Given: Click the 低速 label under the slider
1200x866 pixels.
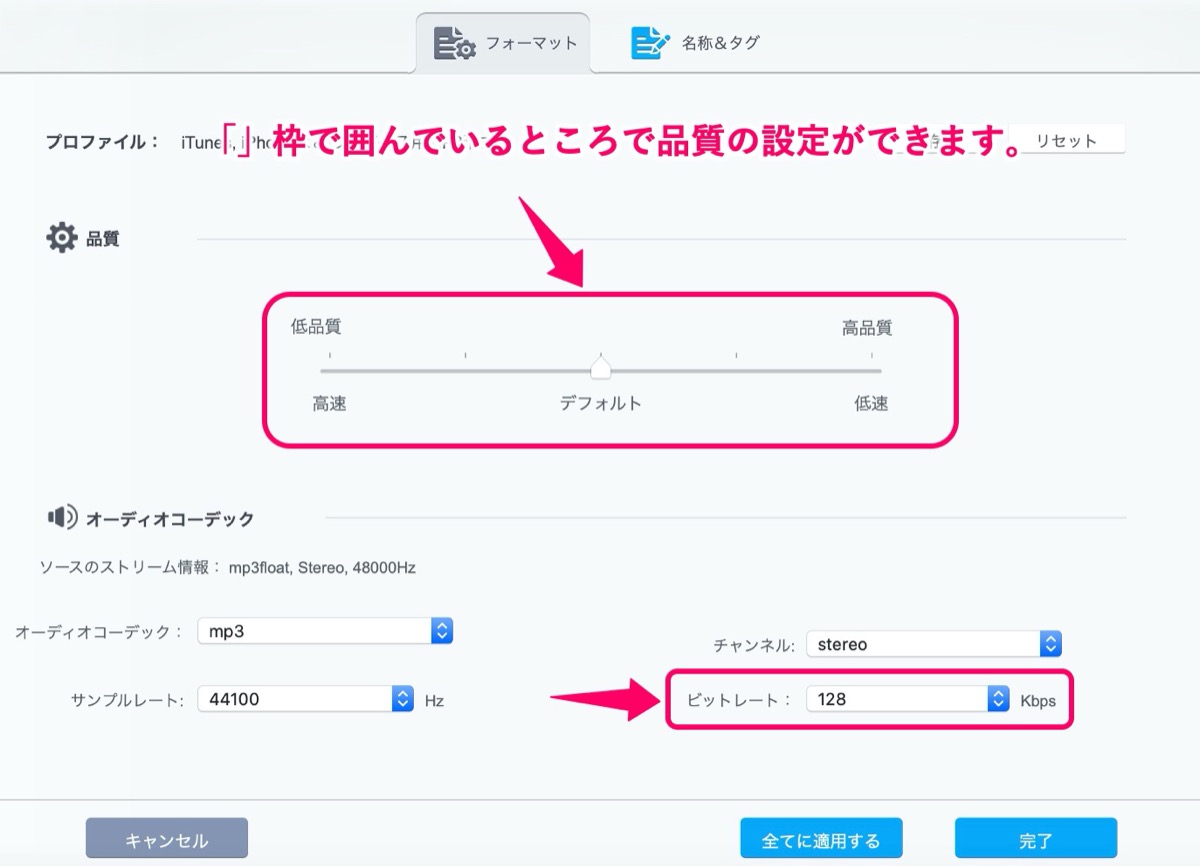Looking at the screenshot, I should [871, 403].
